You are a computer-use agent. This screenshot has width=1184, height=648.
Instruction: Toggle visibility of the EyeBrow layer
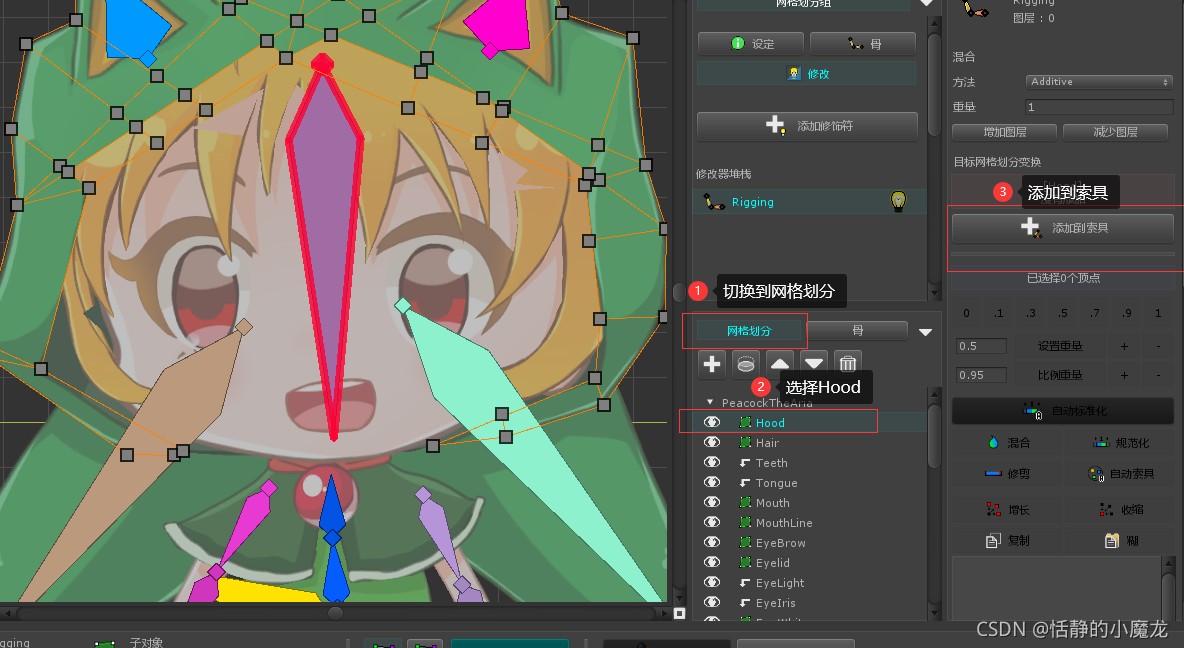coord(712,542)
